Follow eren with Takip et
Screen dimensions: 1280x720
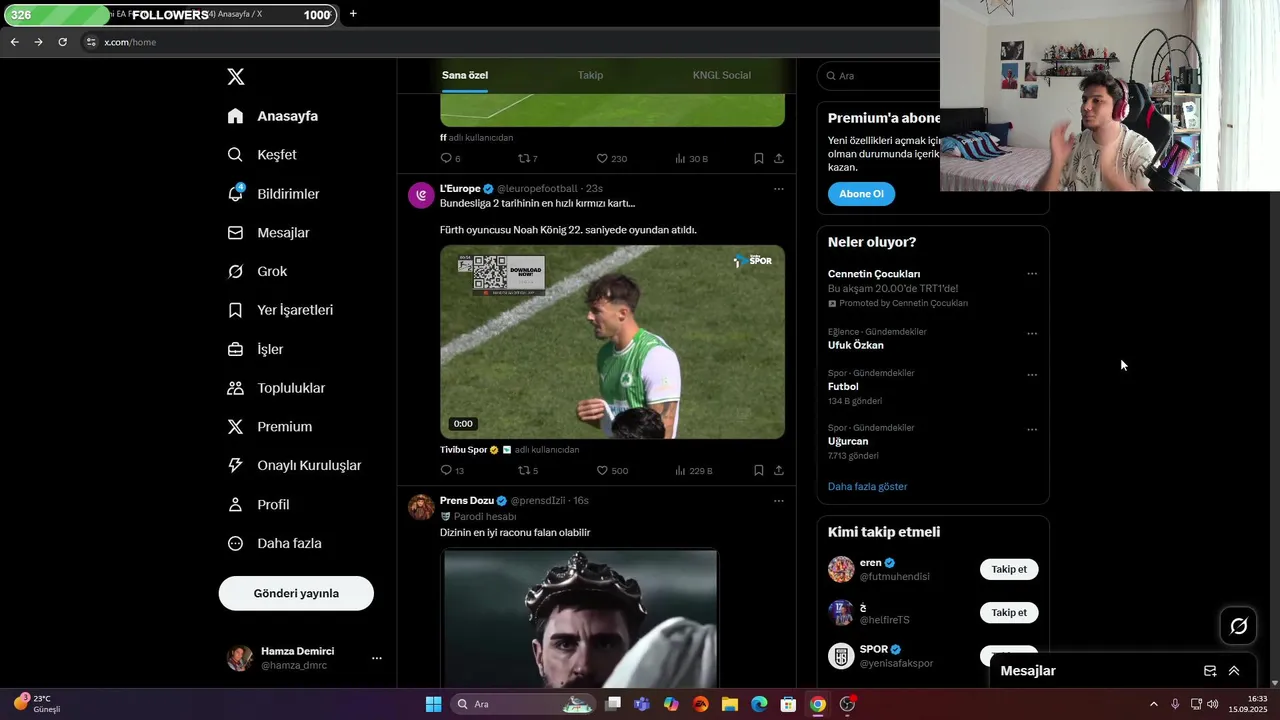1009,570
